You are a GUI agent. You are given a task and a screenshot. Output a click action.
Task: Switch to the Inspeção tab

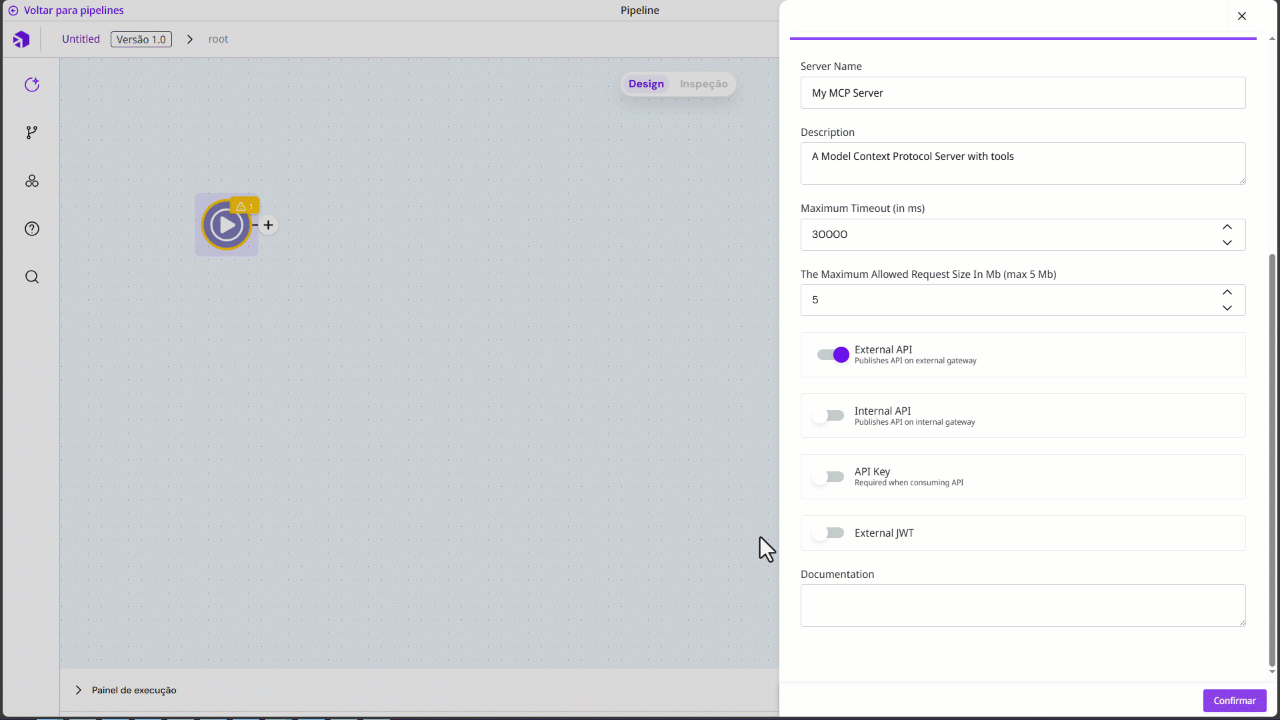tap(703, 84)
